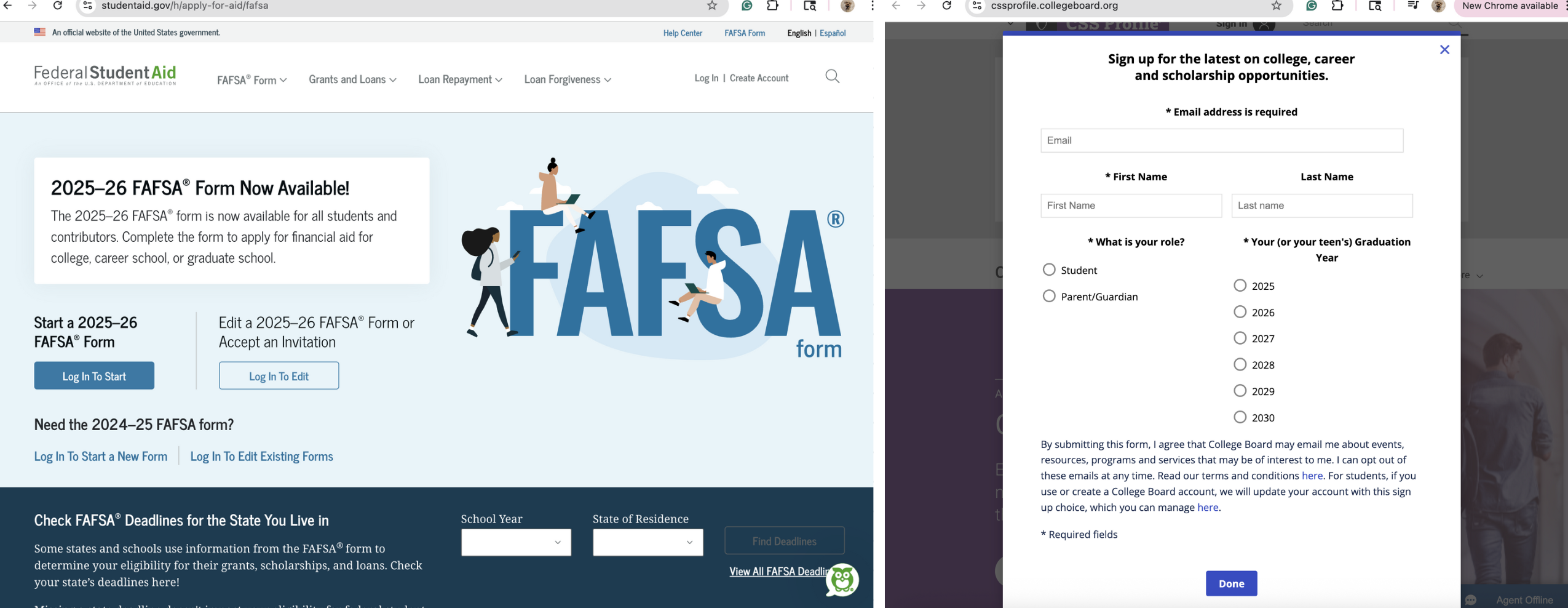This screenshot has width=1568, height=608.
Task: Choose graduation year 2026
Action: 1240,312
